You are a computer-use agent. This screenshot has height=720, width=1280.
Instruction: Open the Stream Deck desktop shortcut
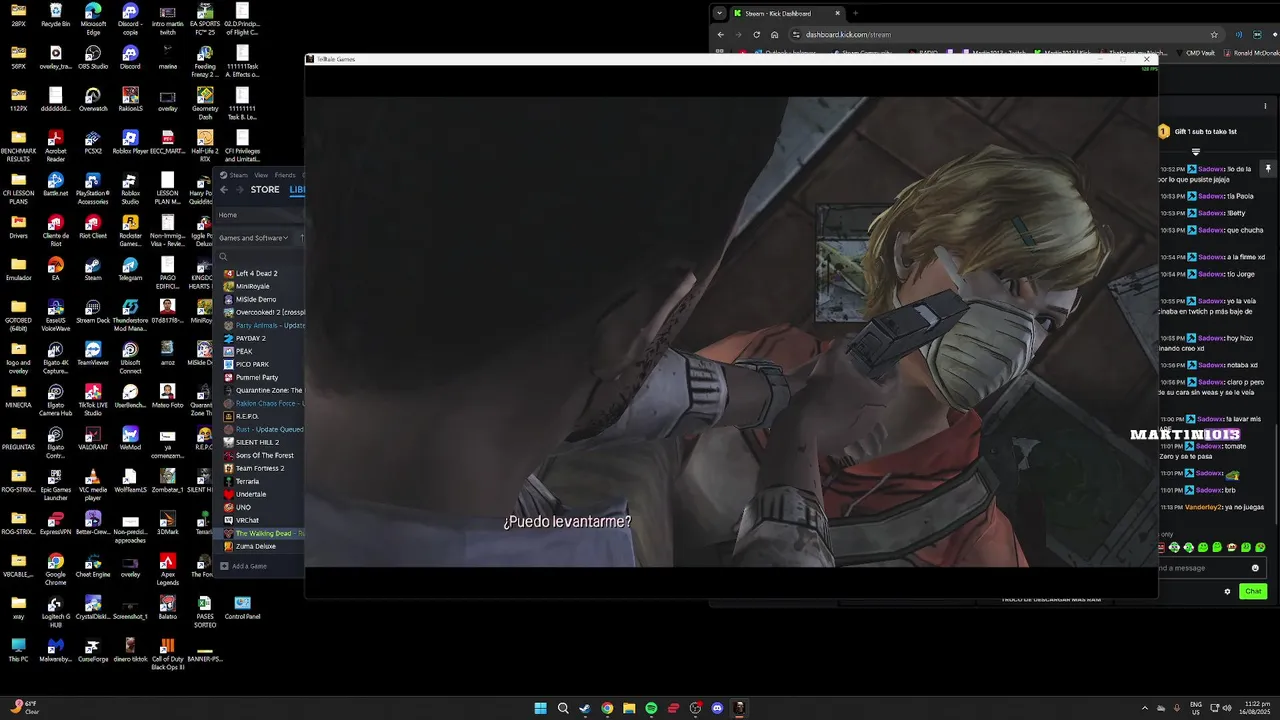[x=93, y=311]
